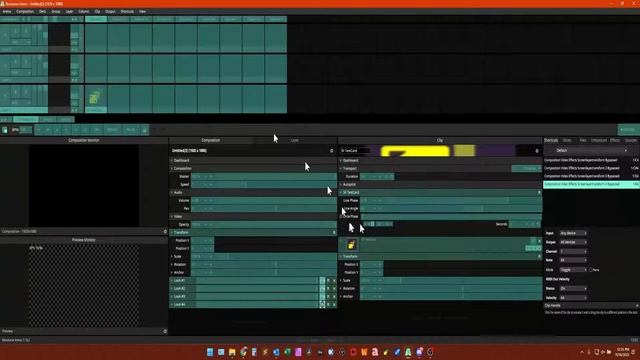Open the shortcut Mode Toggle dropdown

click(x=573, y=270)
